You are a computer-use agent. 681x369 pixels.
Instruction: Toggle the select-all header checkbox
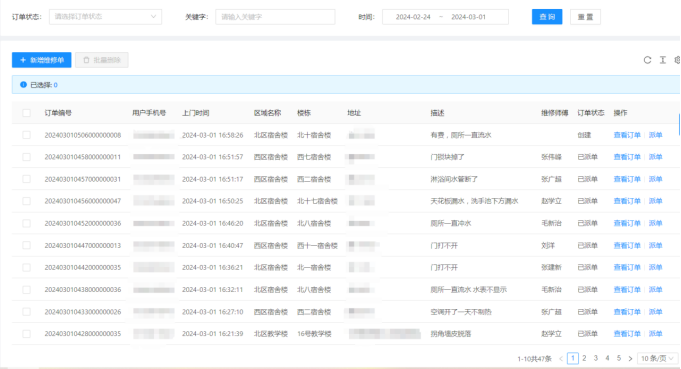(x=26, y=113)
